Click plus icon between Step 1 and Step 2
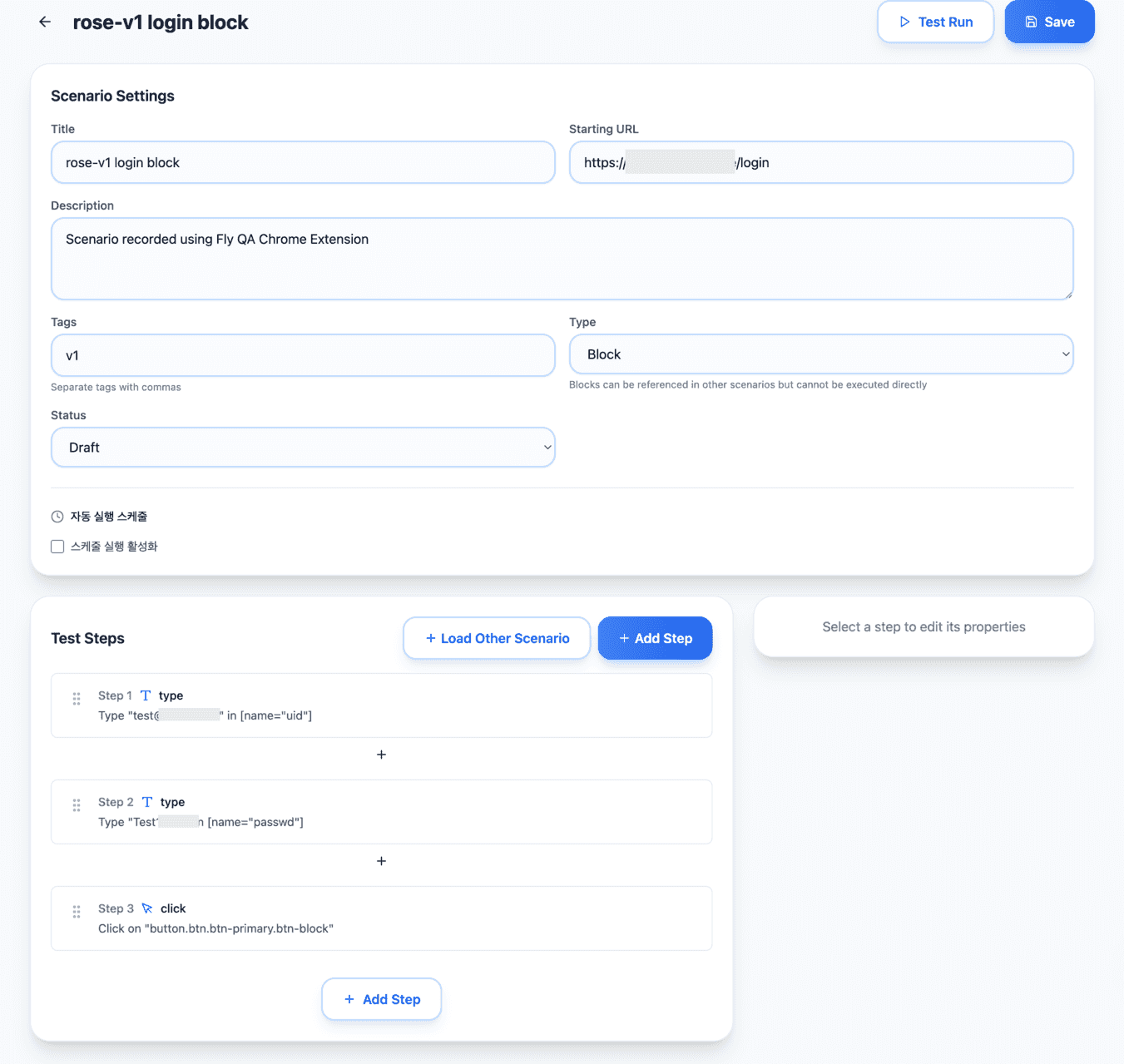This screenshot has width=1124, height=1064. 381,755
